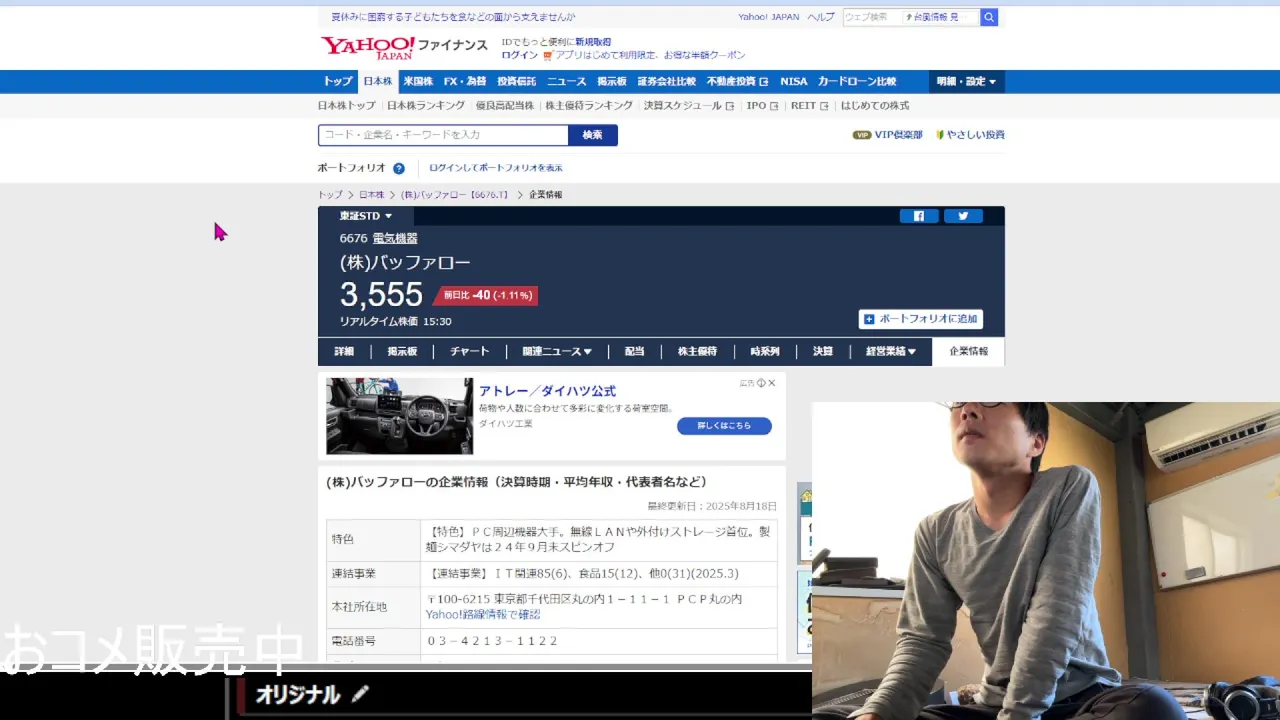
Task: Open 不動産投資 external link tab
Action: (x=737, y=82)
